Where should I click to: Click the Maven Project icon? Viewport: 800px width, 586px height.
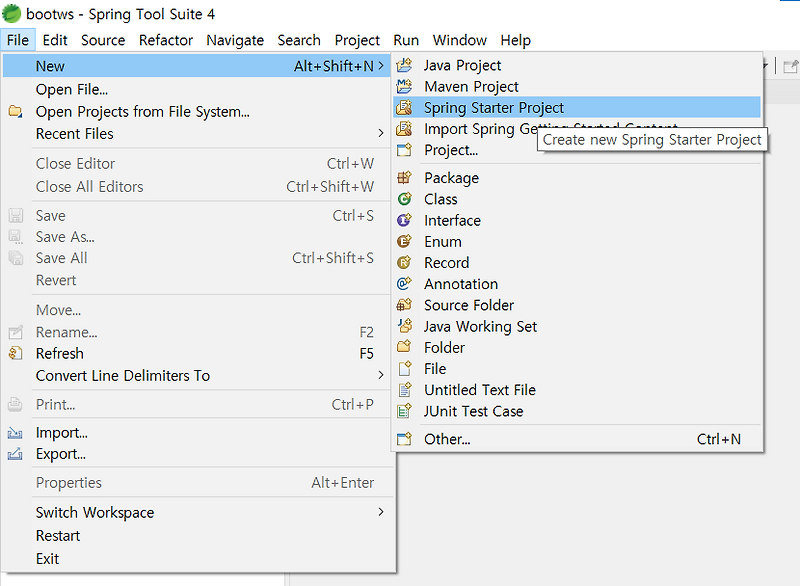pyautogui.click(x=404, y=87)
